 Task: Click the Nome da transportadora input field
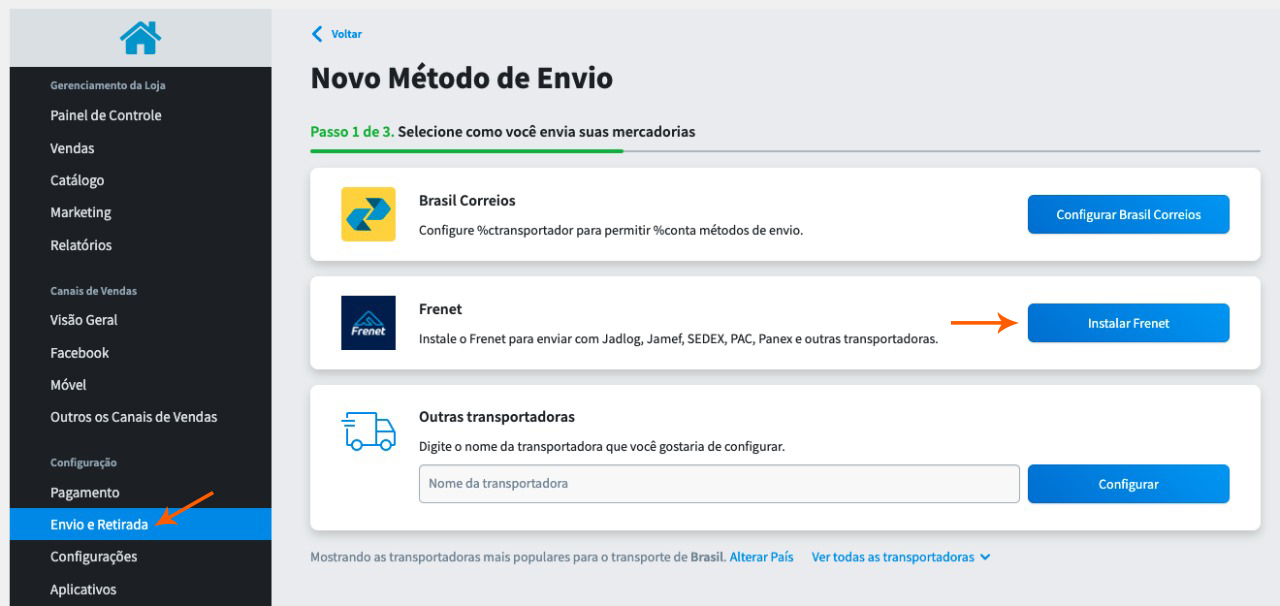[717, 483]
